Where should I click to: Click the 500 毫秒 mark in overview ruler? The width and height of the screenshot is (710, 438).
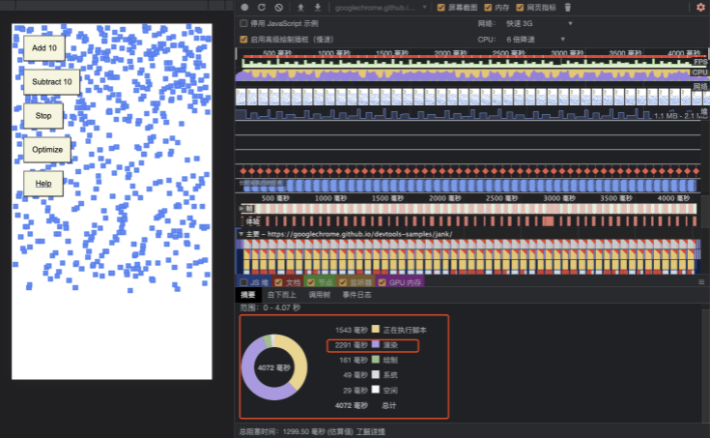click(x=277, y=53)
